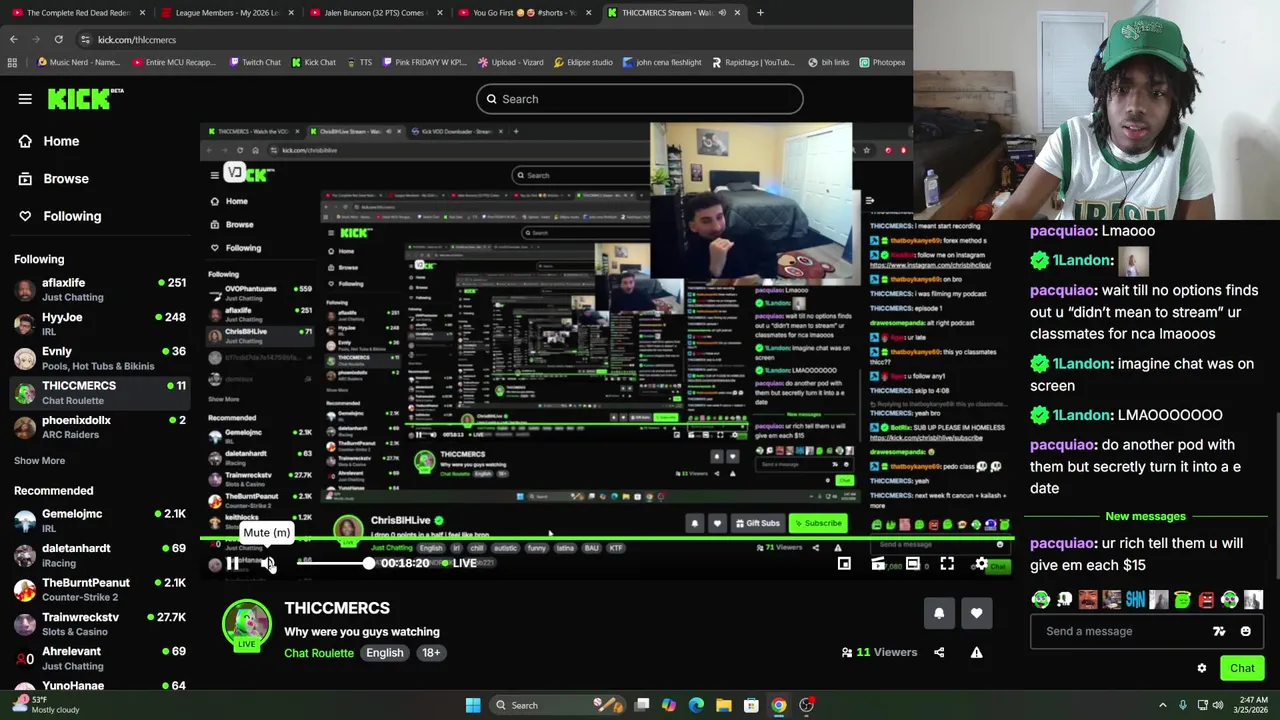Switch to You Go First shorts tab
Viewport: 1280px width, 720px height.
pos(525,13)
